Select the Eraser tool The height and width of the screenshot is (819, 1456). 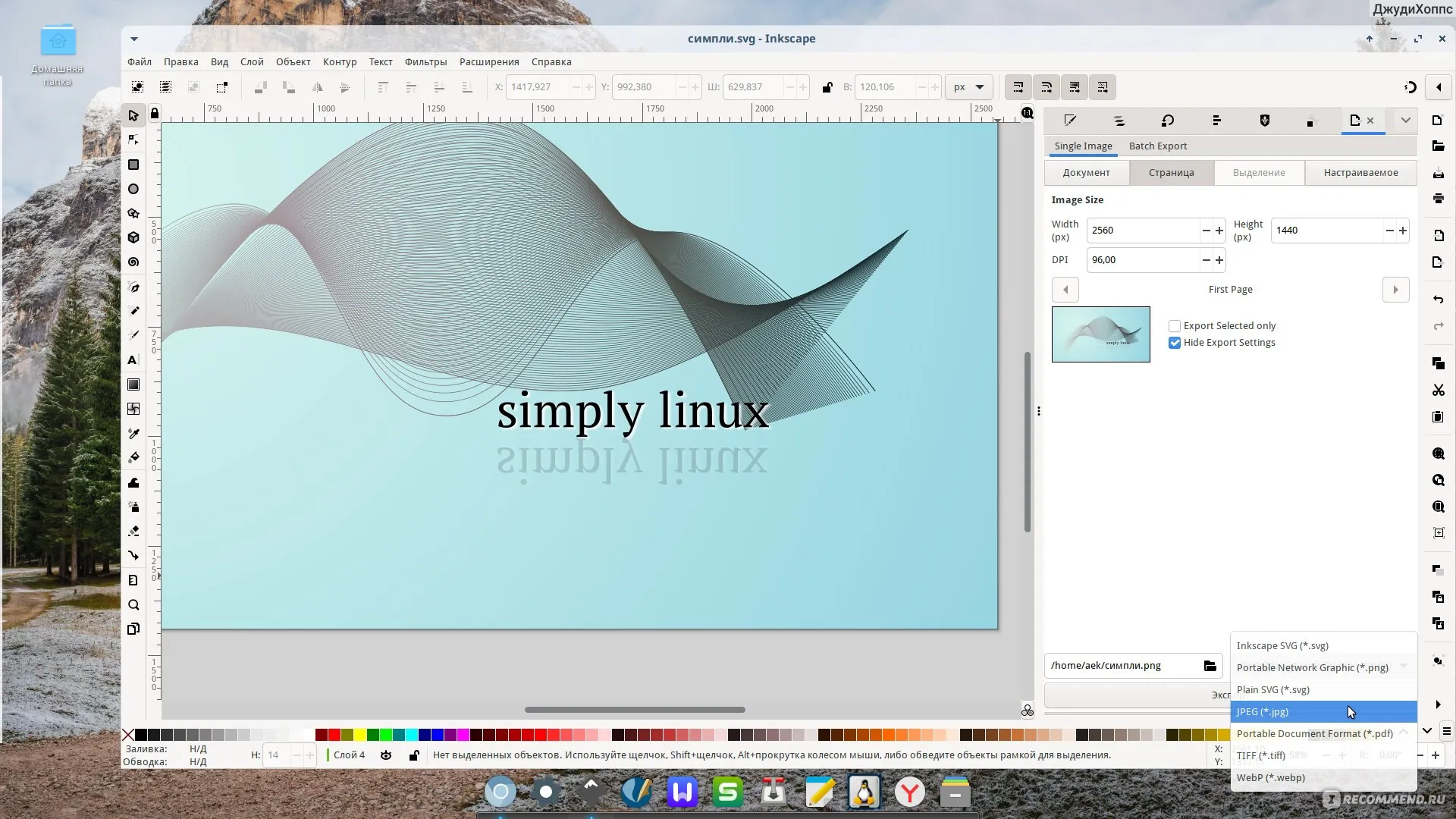[133, 531]
